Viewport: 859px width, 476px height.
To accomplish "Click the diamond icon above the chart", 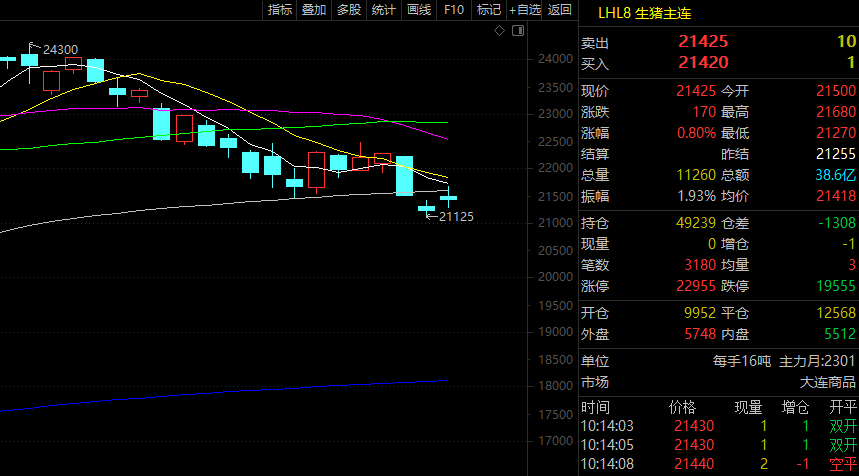I will (x=500, y=31).
